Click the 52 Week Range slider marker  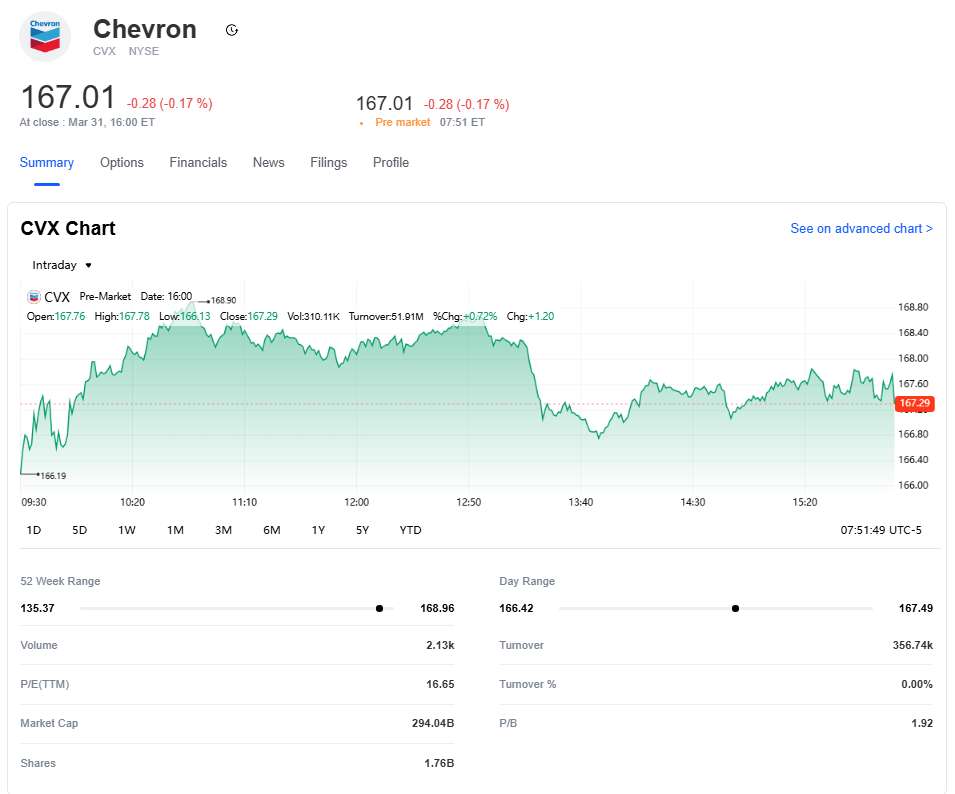click(x=379, y=608)
